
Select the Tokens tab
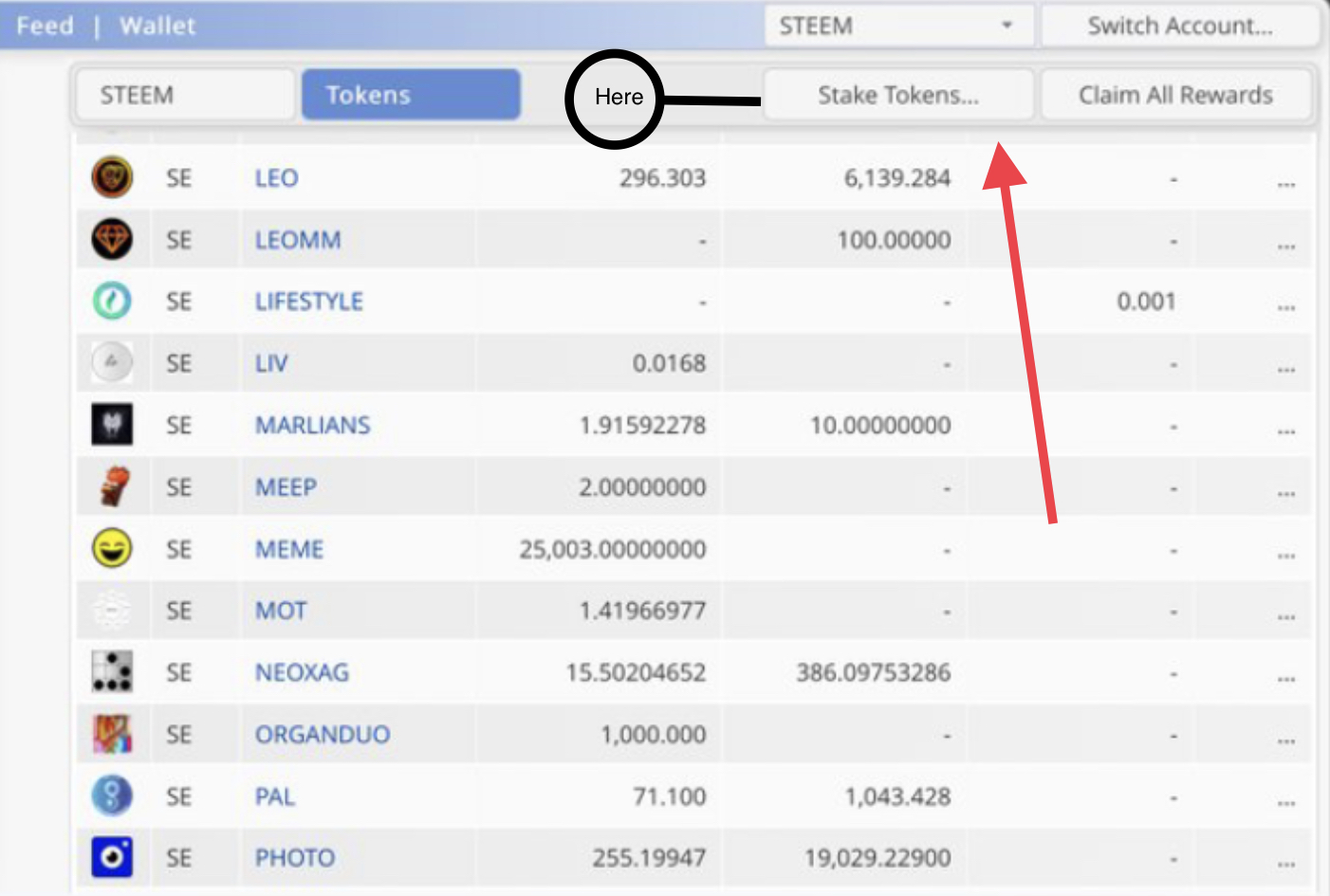pos(411,95)
